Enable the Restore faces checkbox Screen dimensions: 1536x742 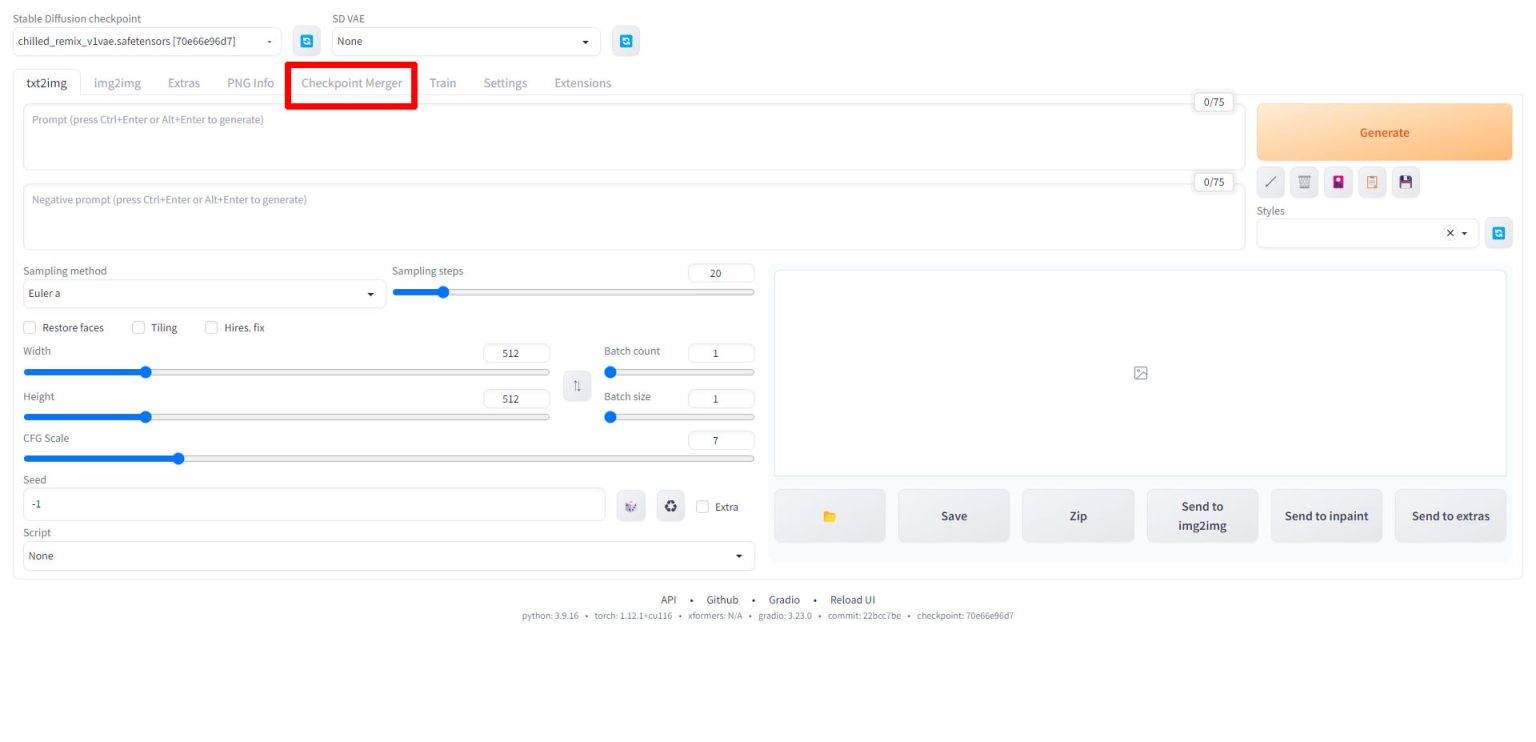coord(29,327)
